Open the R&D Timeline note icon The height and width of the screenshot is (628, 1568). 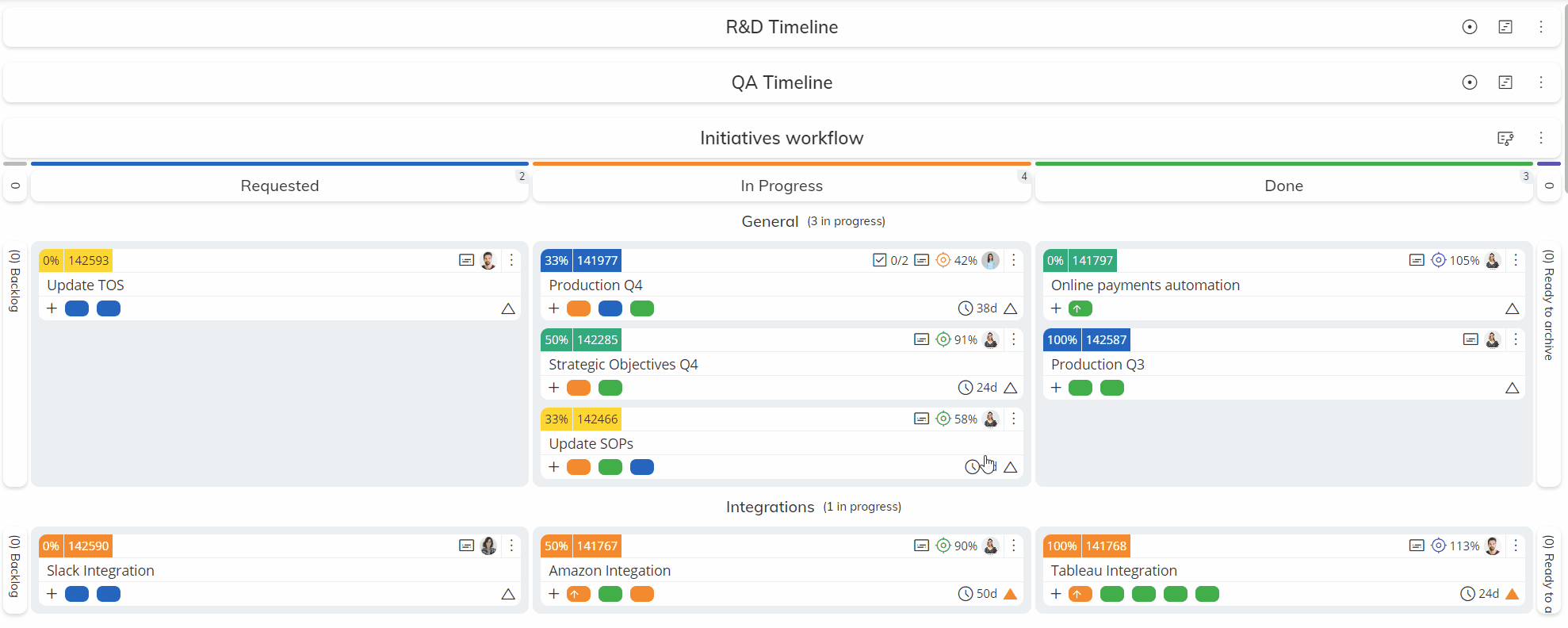(x=1505, y=27)
